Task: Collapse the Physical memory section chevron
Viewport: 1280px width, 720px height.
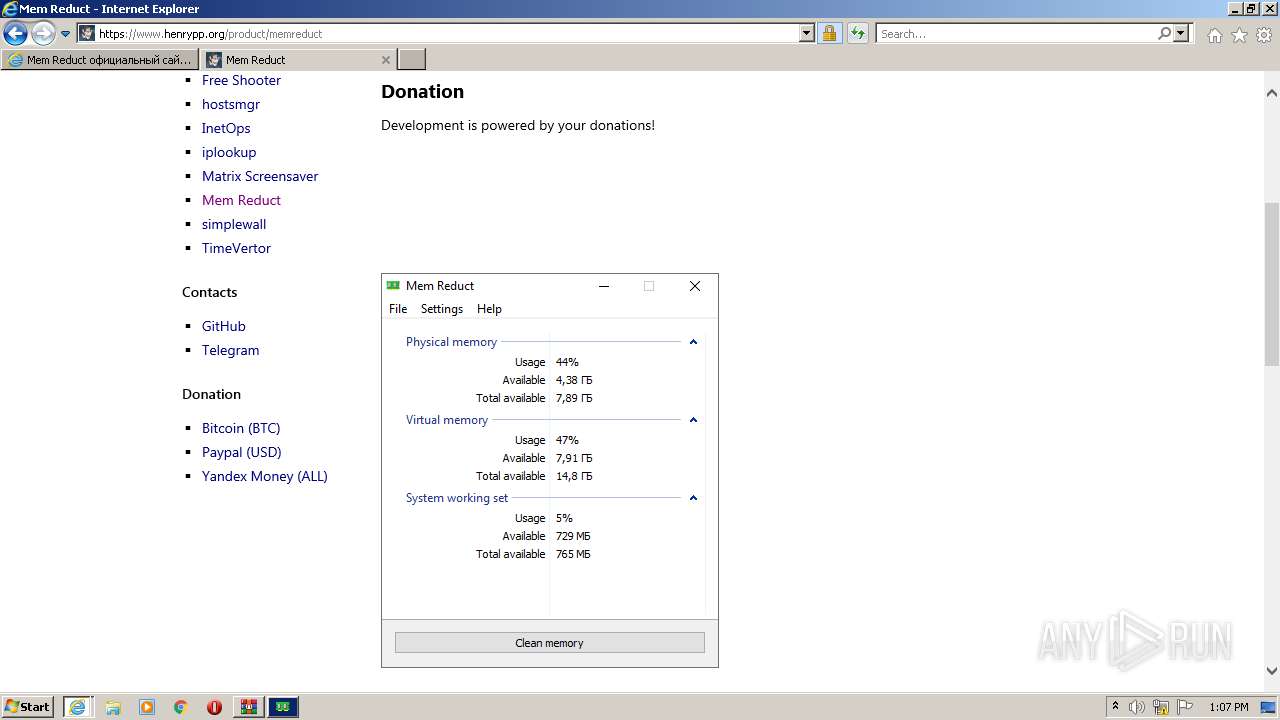Action: pyautogui.click(x=693, y=342)
